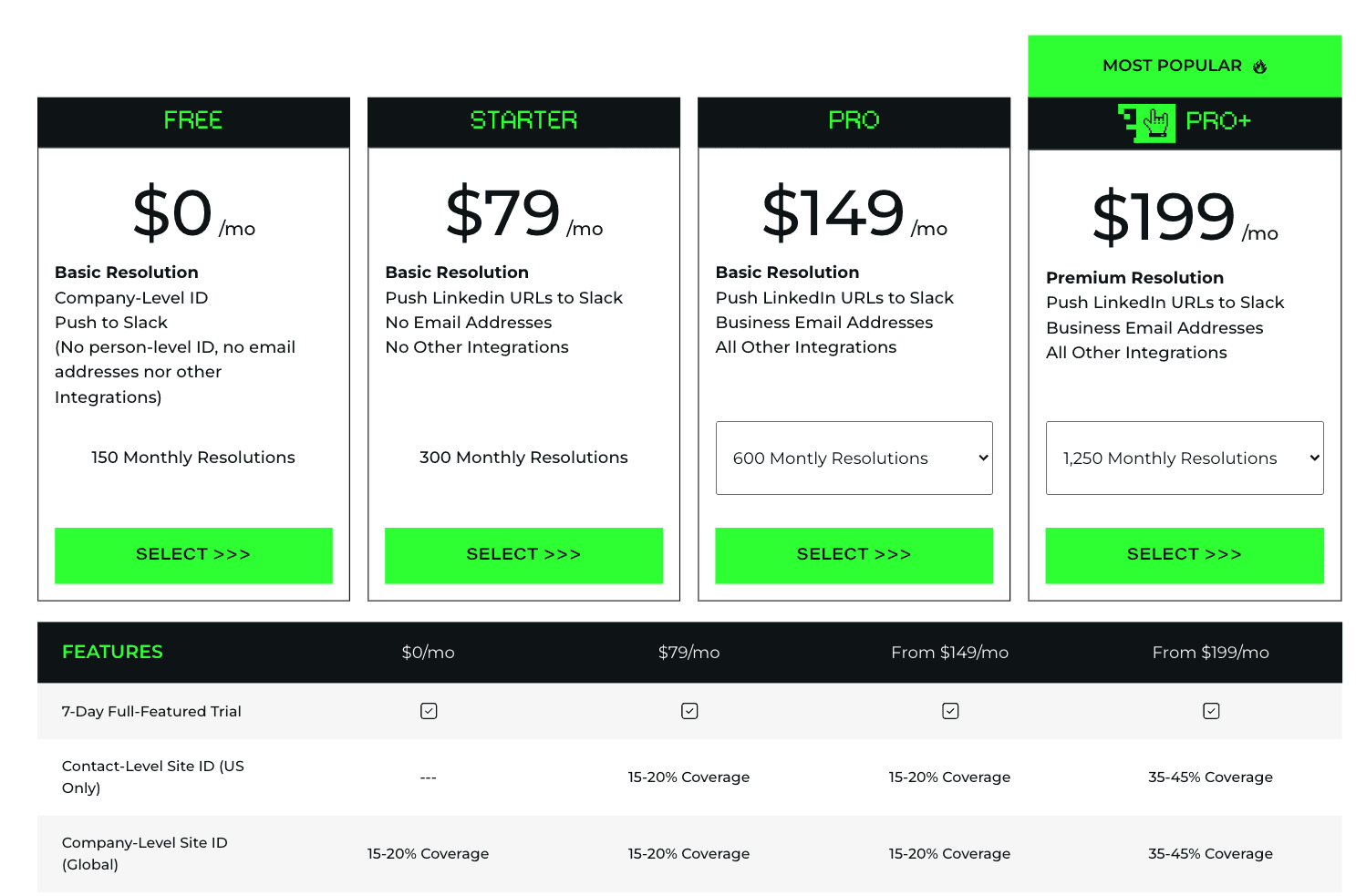Screen dimensions: 1356x896
Task: Check the 7-Day Trial box under $79/mo
Action: [x=689, y=710]
